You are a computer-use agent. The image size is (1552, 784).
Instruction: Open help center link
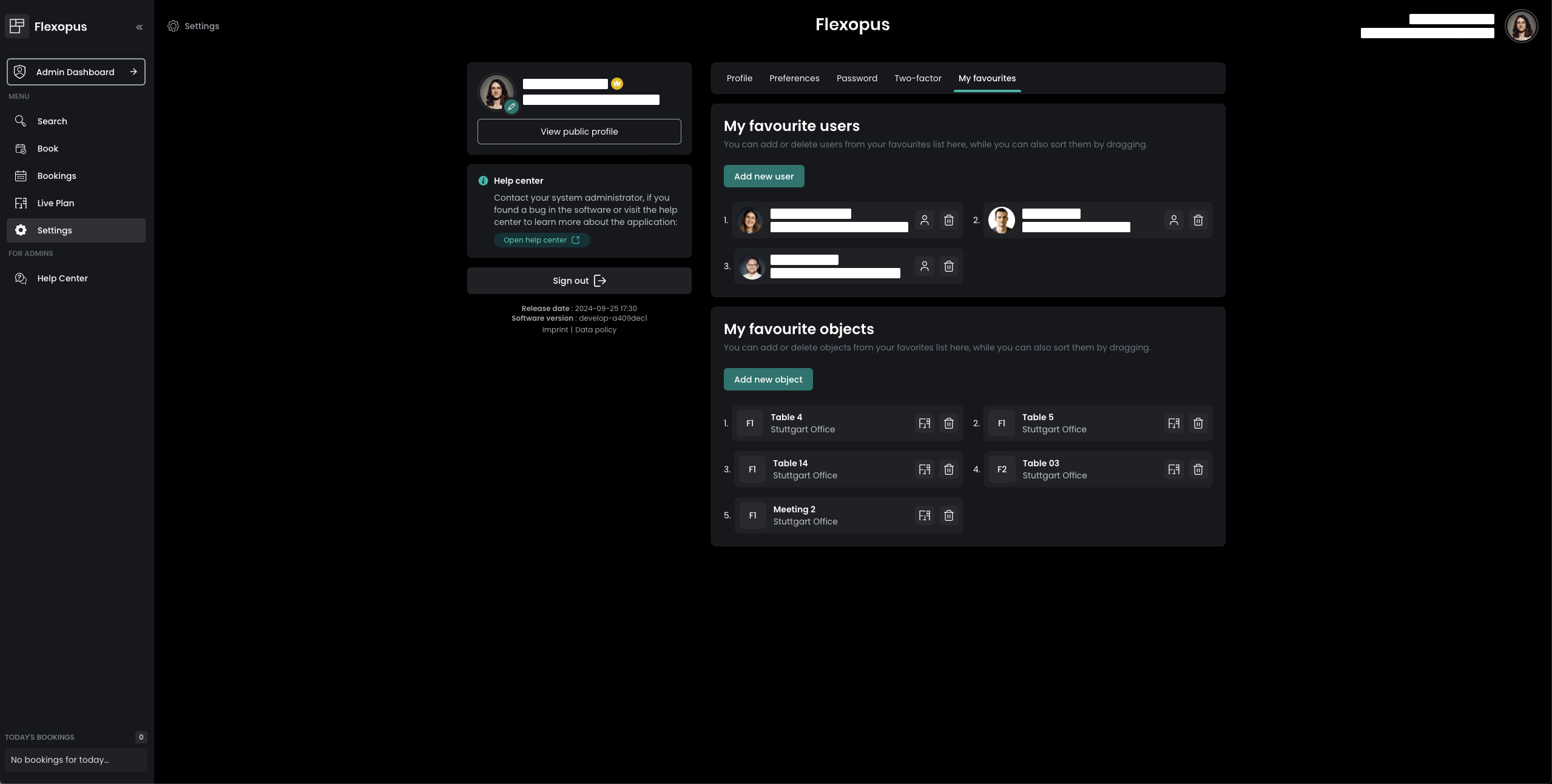(541, 240)
